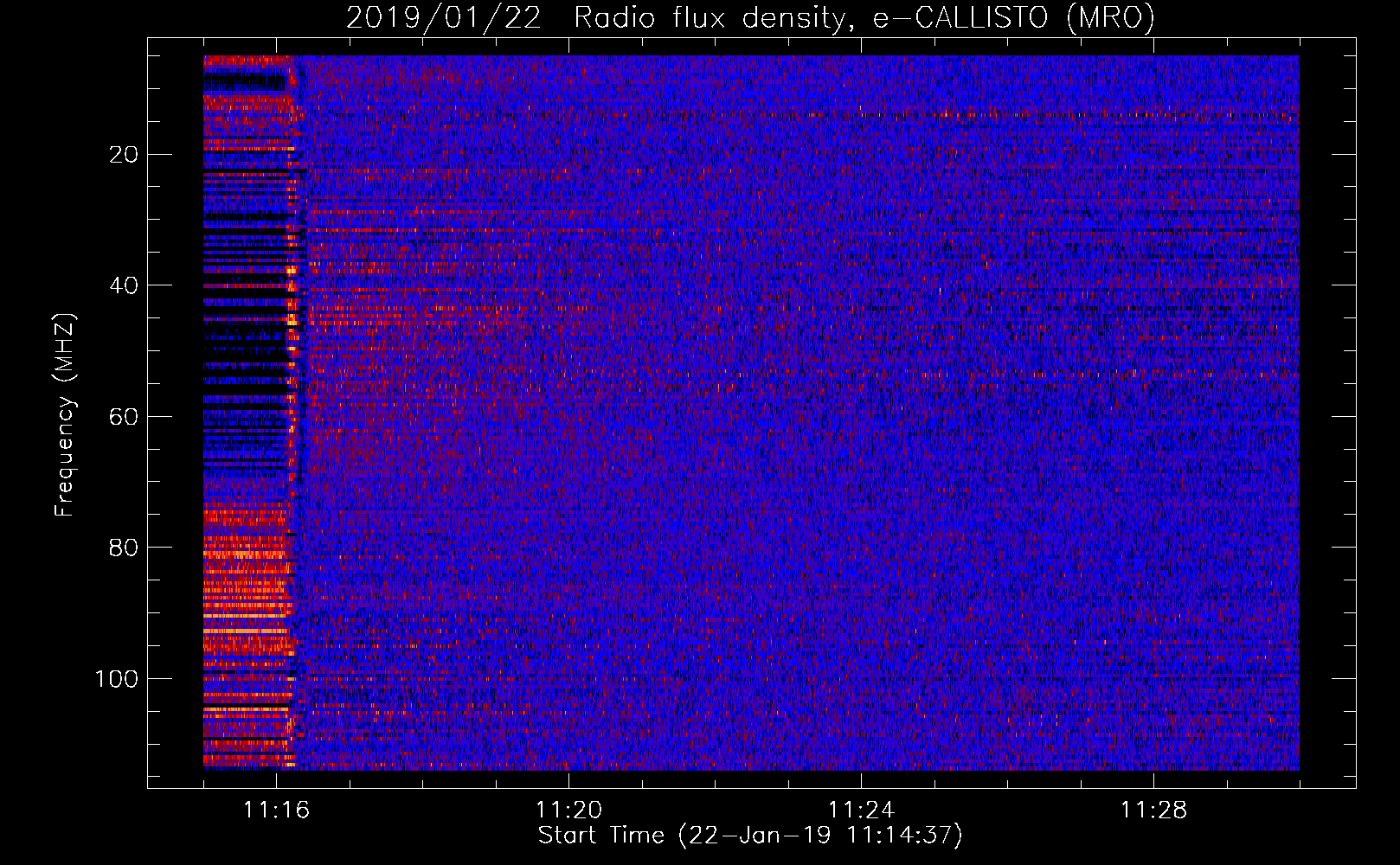Click the '80' frequency tick label
1400x865 pixels.
[124, 548]
